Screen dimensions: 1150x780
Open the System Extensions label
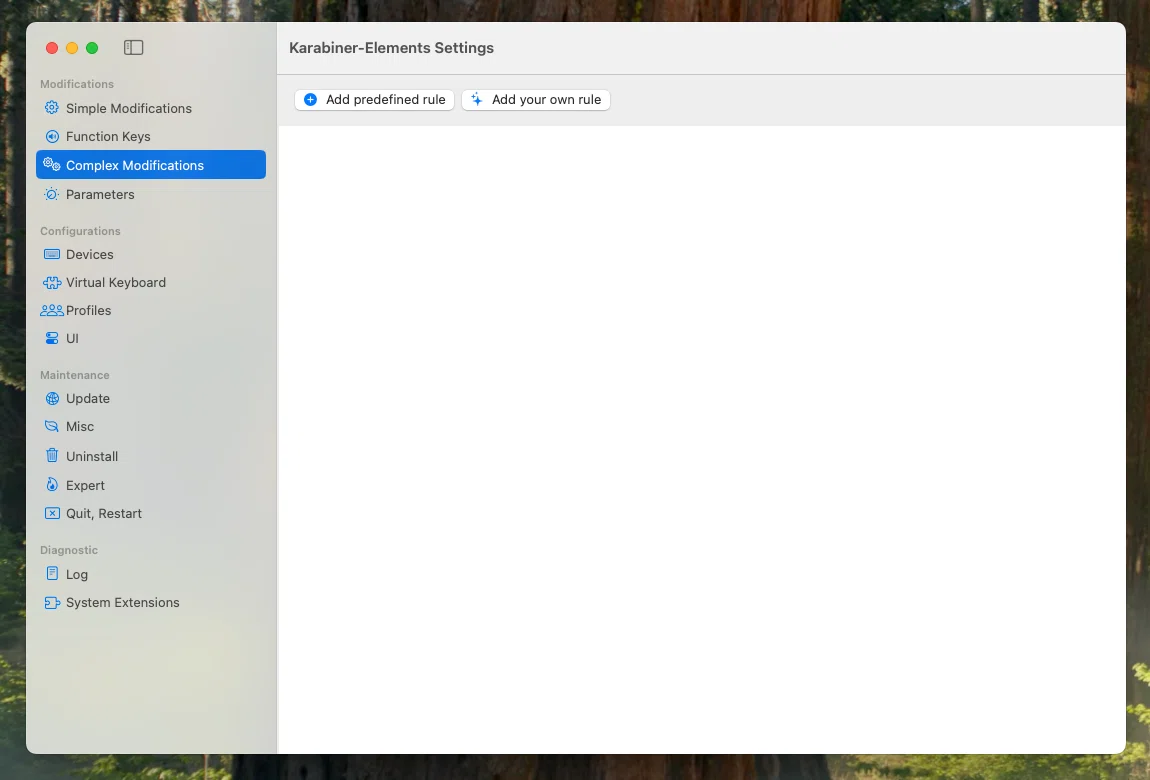[122, 603]
